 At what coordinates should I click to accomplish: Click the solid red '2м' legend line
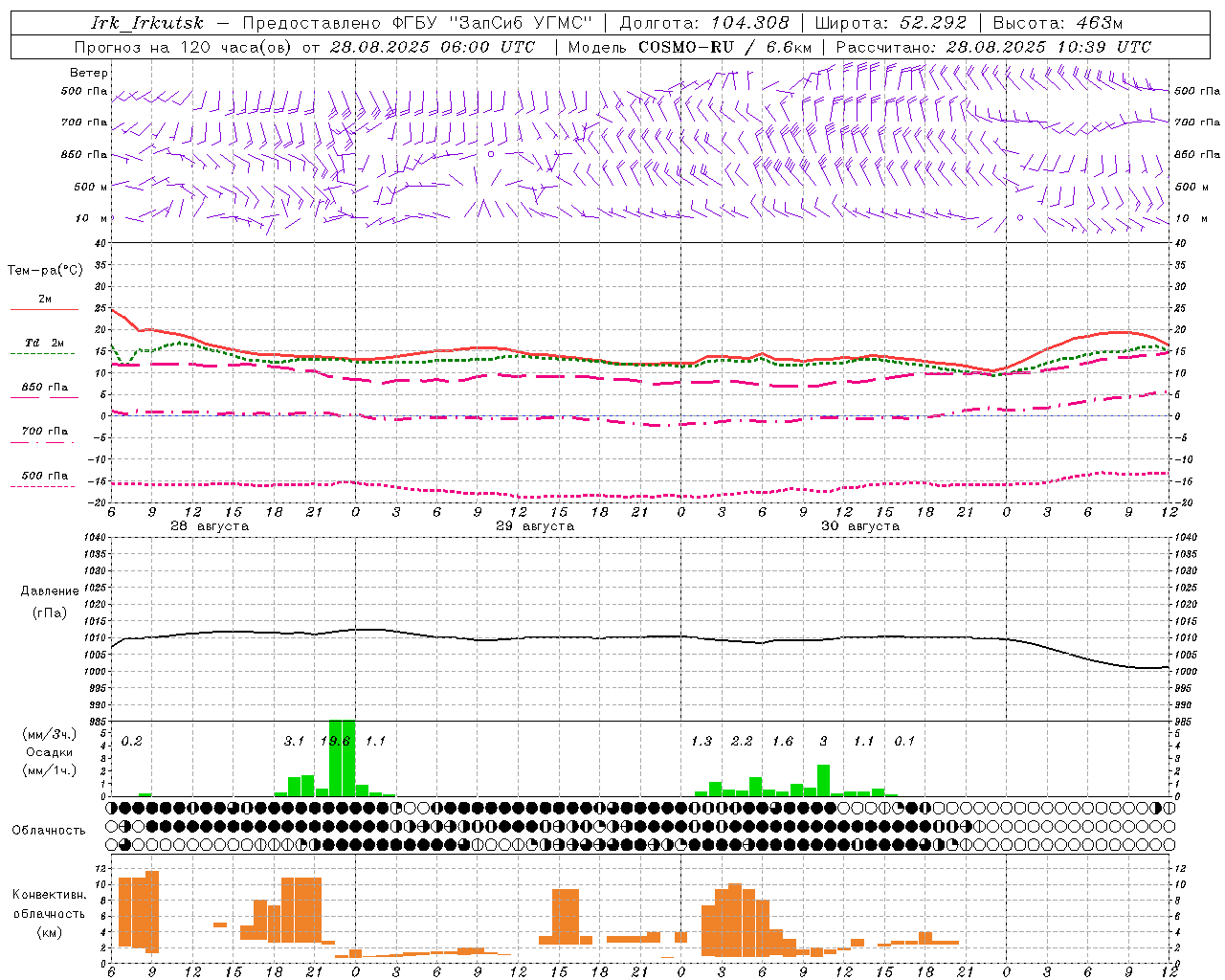(x=44, y=310)
